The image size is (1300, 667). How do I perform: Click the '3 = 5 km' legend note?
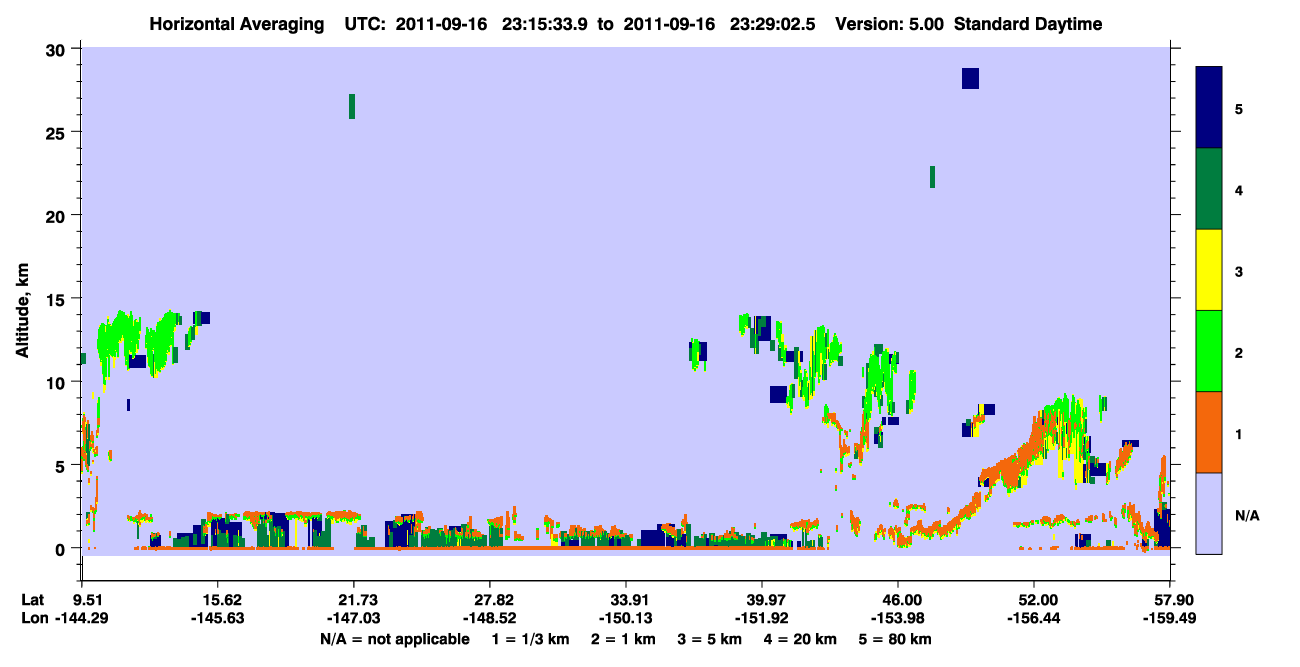click(x=710, y=638)
